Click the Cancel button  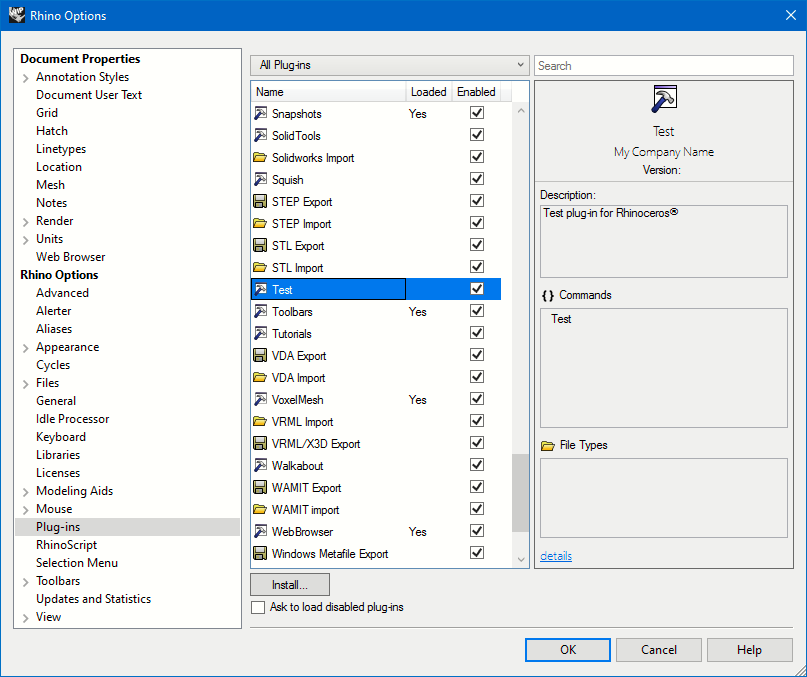point(659,650)
